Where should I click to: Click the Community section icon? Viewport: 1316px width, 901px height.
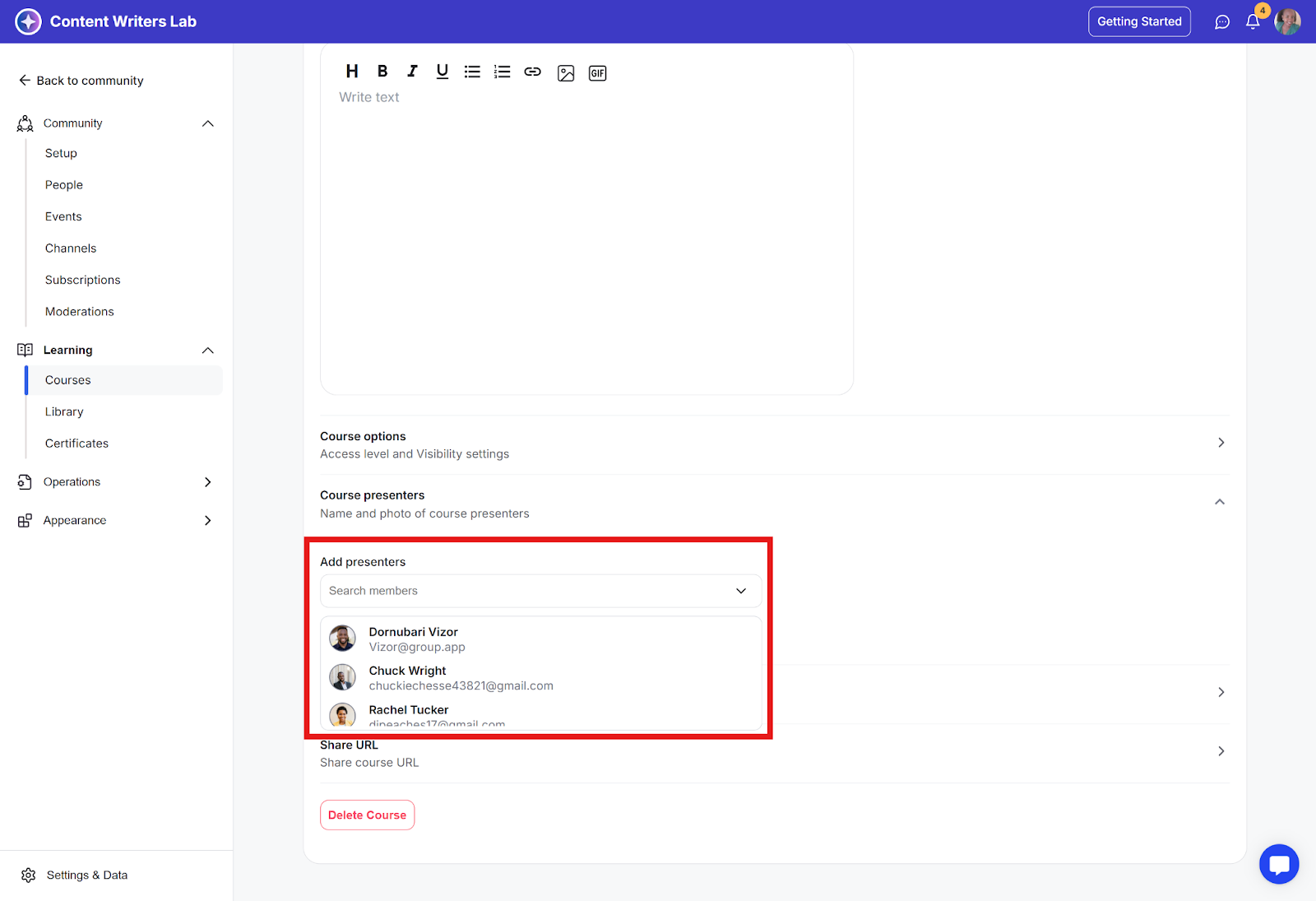pos(25,123)
